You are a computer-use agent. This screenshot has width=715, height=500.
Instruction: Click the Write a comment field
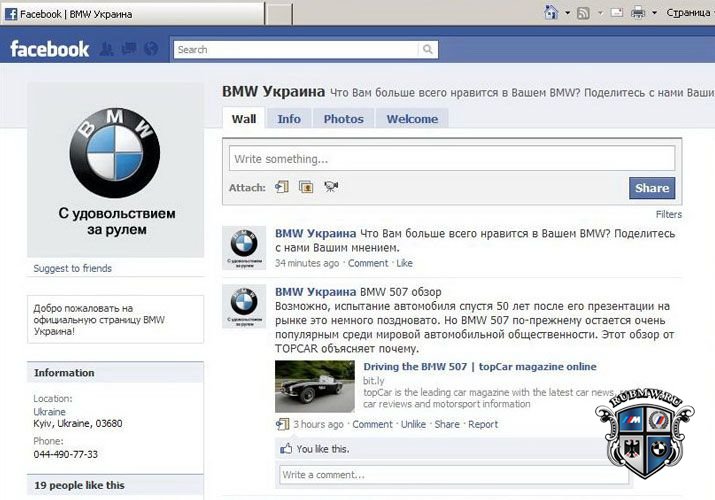pyautogui.click(x=454, y=474)
